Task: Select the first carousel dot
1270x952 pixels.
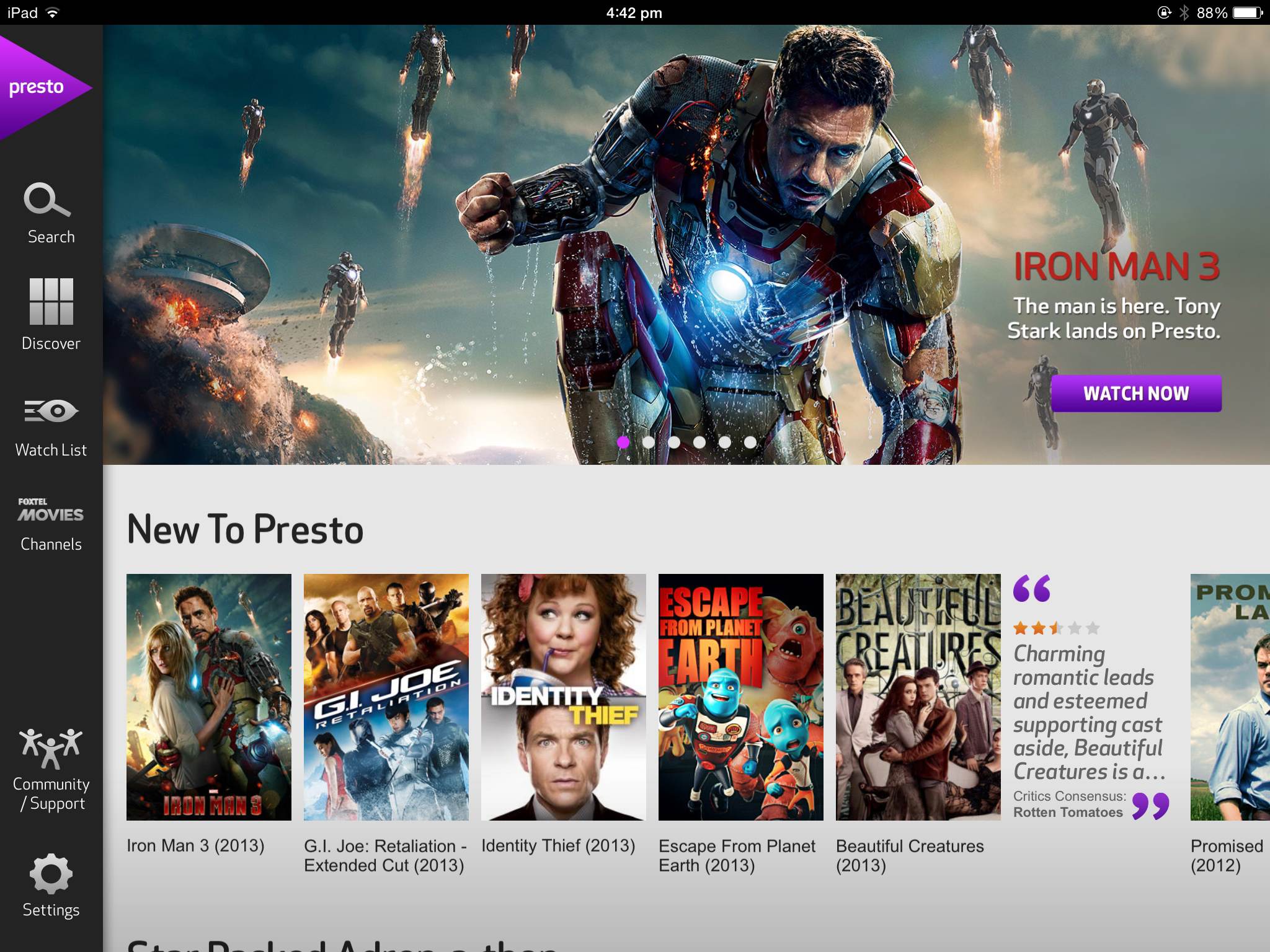Action: (623, 442)
